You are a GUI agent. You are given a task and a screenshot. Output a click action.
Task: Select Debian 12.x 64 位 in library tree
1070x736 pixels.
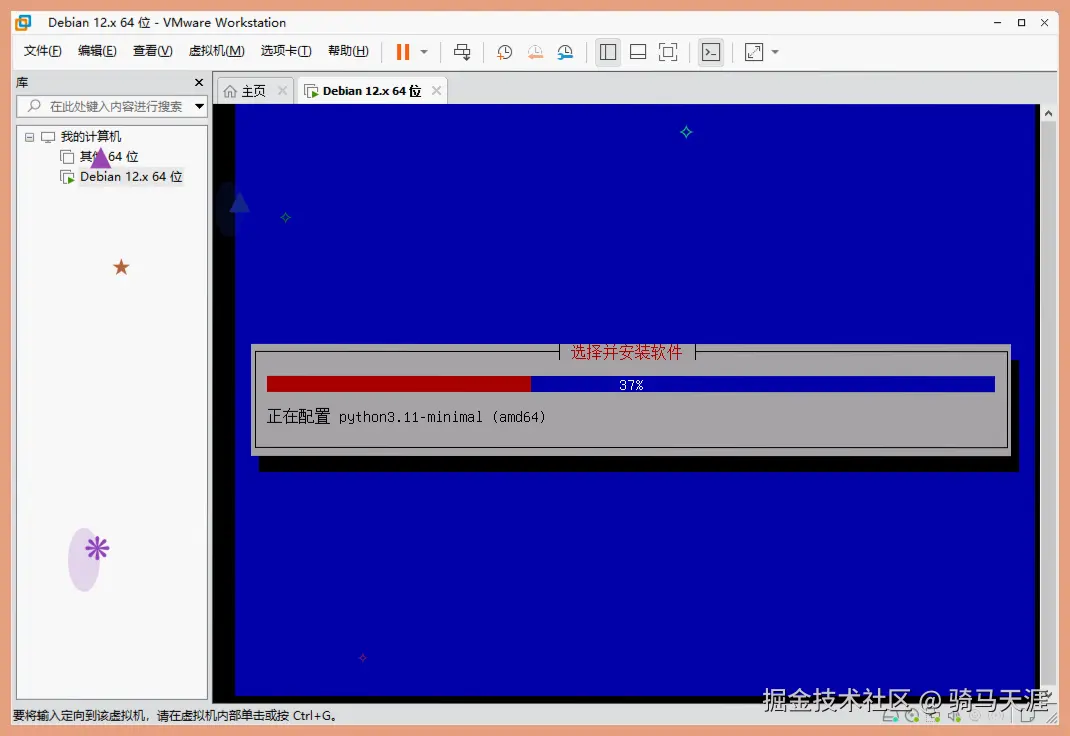point(131,177)
